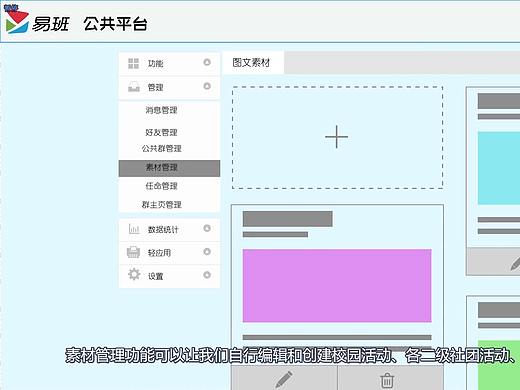This screenshot has width=520, height=390.
Task: Click the pencil edit icon under pink card
Action: [284, 379]
